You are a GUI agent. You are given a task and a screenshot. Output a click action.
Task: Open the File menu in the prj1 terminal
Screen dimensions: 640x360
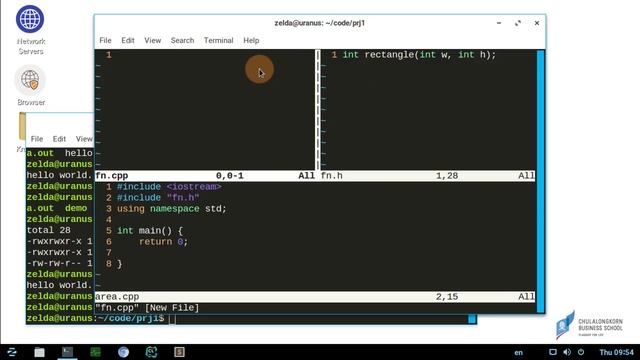105,40
